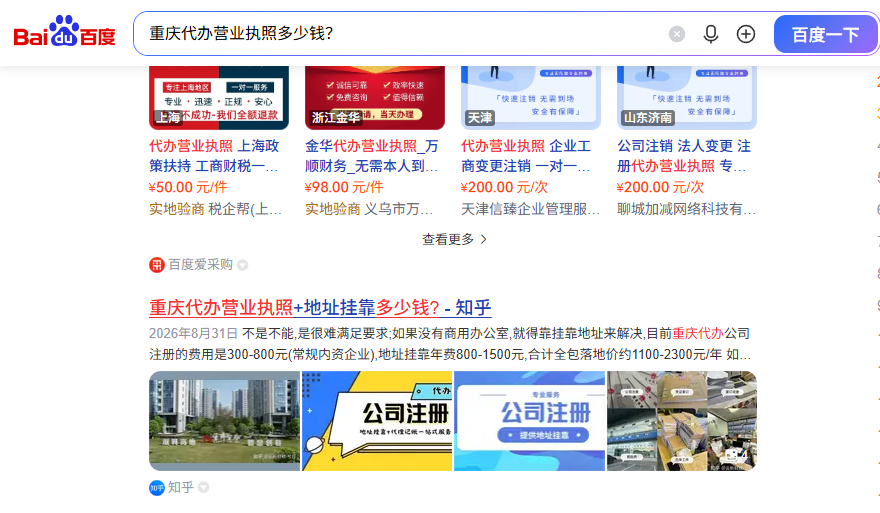View the blue 公司注册 提供地址挂靠 image
The height and width of the screenshot is (513, 880).
[530, 421]
